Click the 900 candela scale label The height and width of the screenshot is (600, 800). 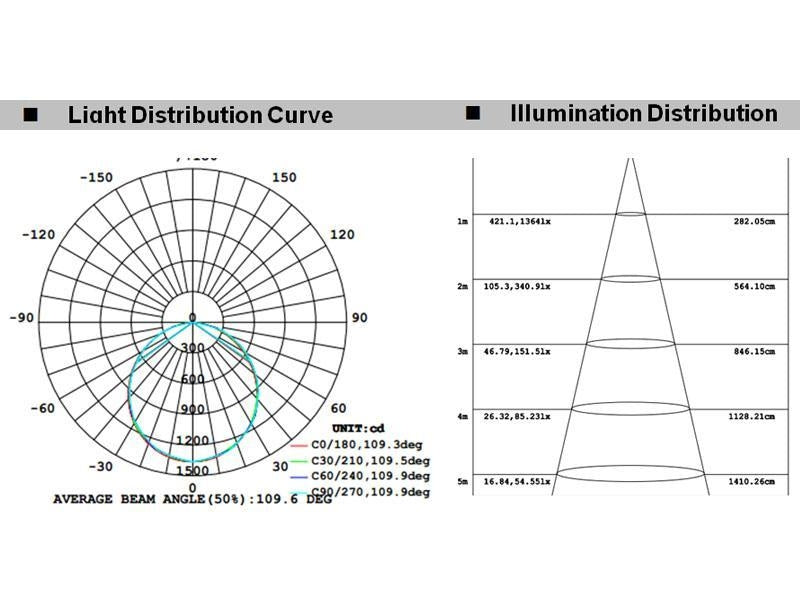click(x=192, y=410)
